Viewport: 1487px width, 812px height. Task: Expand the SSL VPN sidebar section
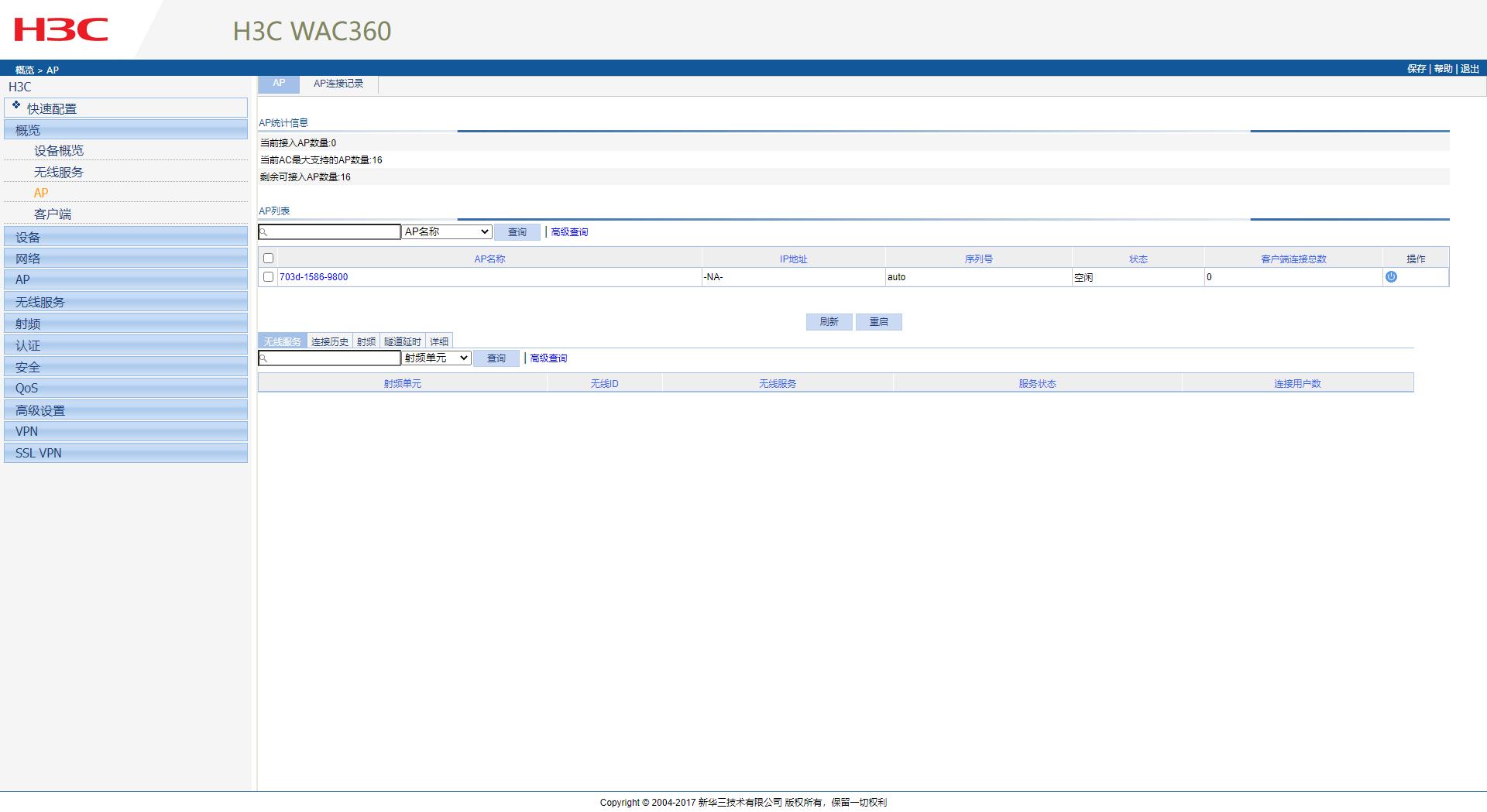pyautogui.click(x=125, y=453)
